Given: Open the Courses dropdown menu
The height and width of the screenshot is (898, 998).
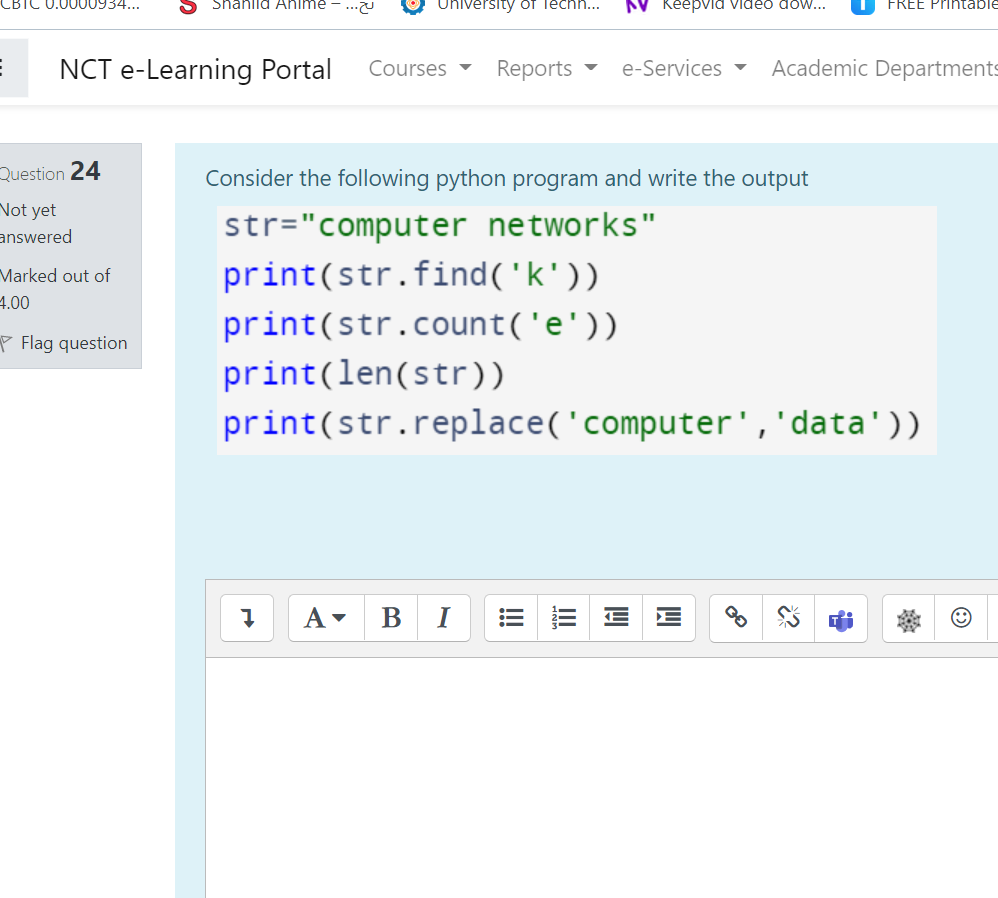Looking at the screenshot, I should click(x=419, y=68).
